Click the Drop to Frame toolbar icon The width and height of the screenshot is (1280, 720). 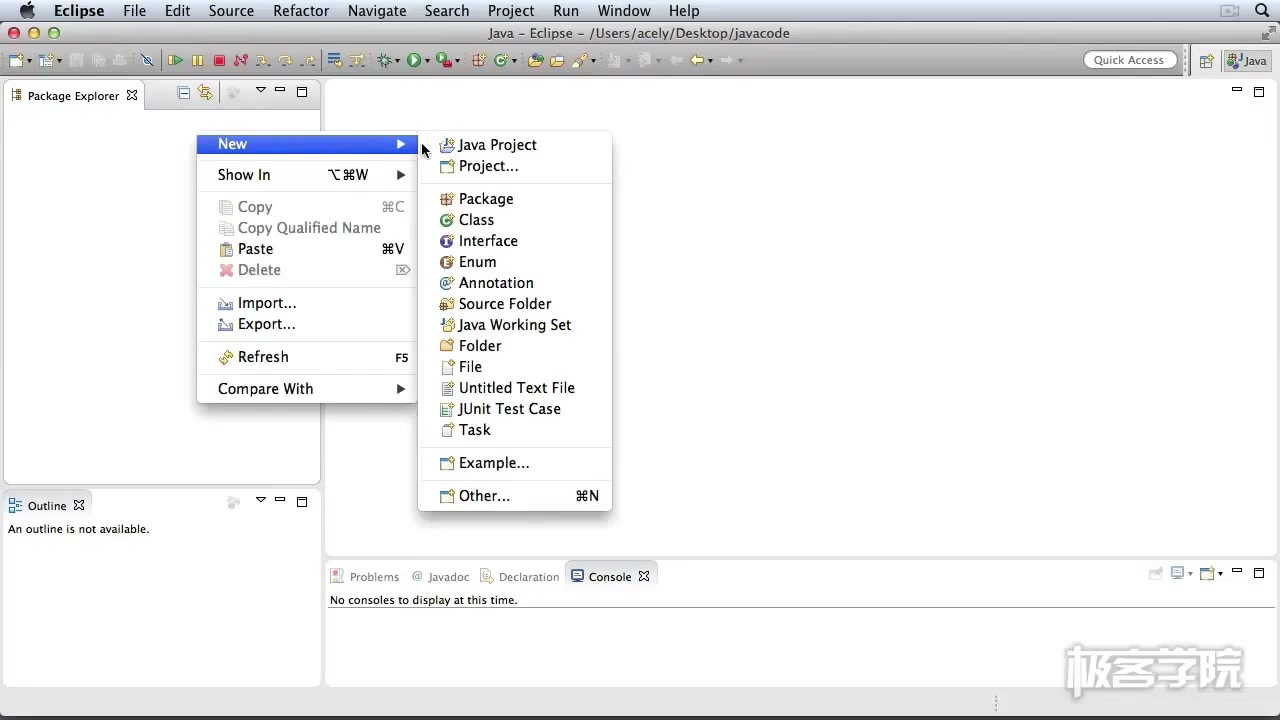click(x=334, y=60)
